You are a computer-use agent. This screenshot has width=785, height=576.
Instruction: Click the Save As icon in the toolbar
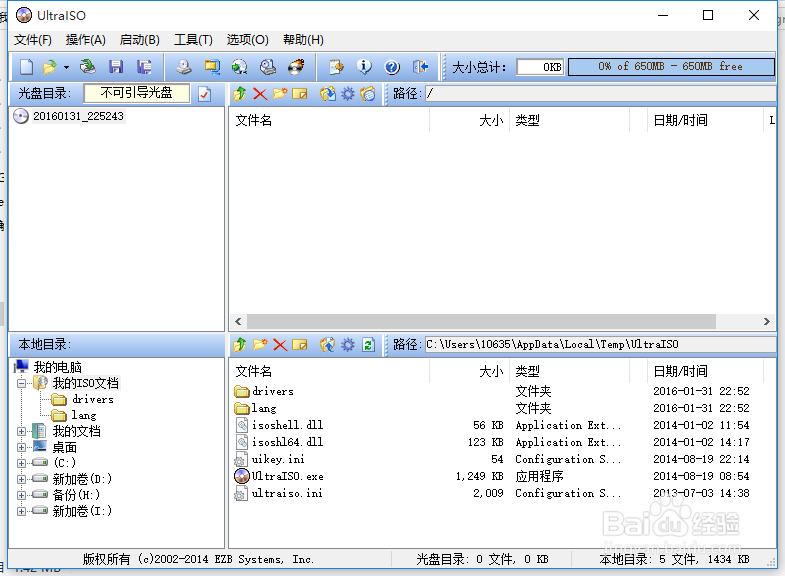pos(144,67)
